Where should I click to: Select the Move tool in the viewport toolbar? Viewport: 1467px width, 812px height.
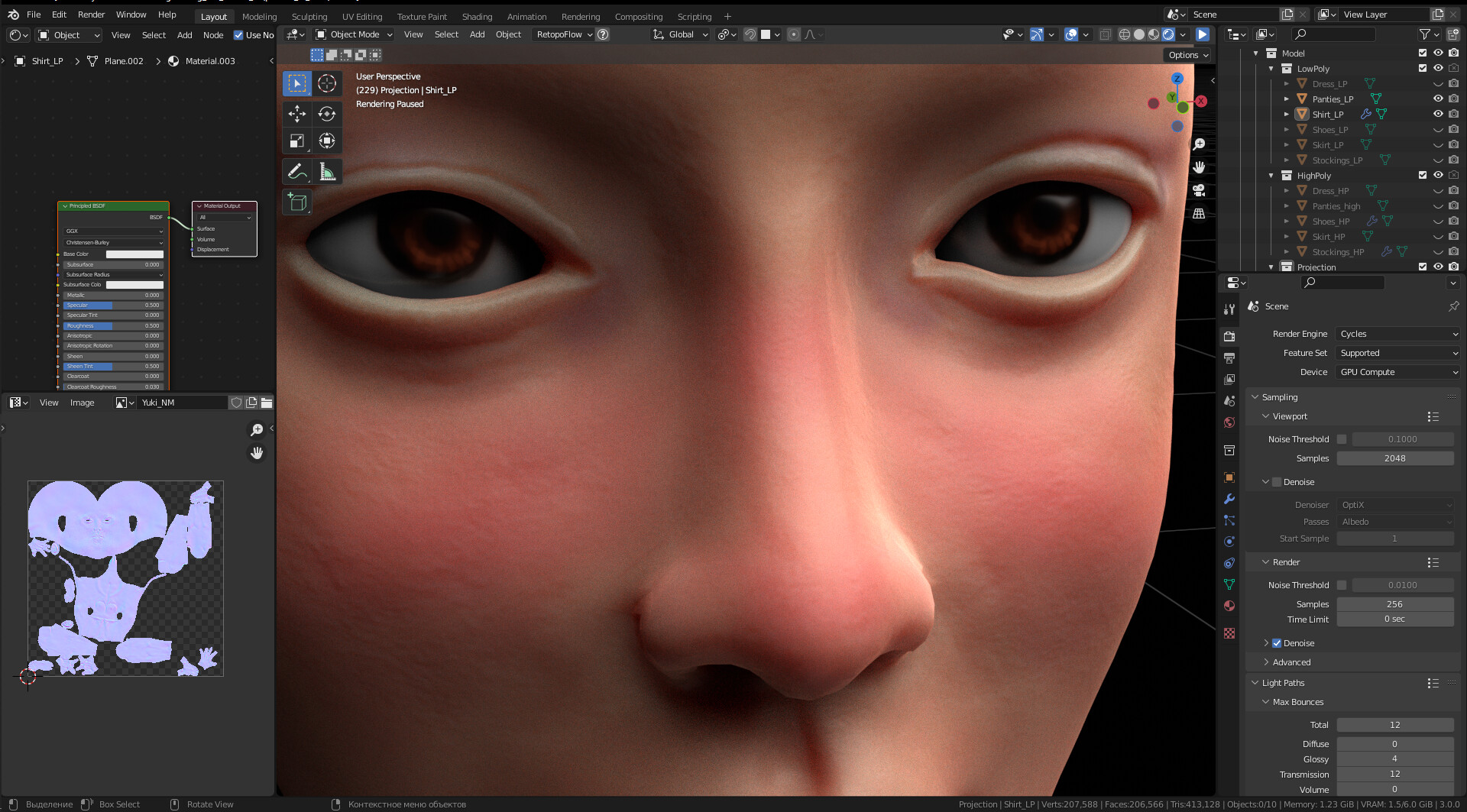[x=297, y=114]
